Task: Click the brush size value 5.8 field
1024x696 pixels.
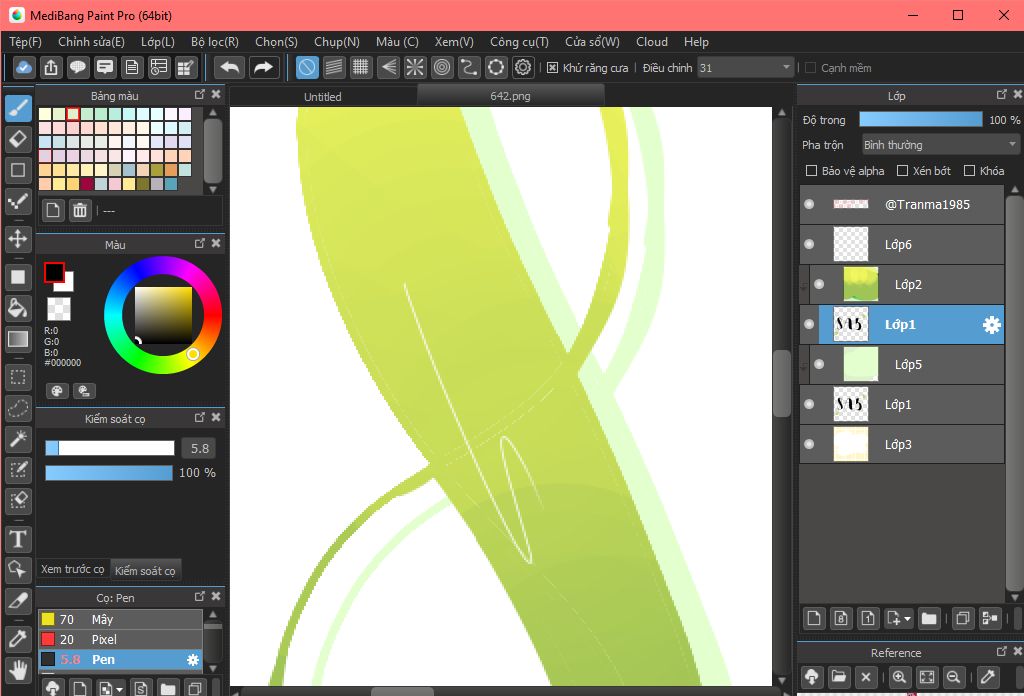Action: click(x=199, y=449)
